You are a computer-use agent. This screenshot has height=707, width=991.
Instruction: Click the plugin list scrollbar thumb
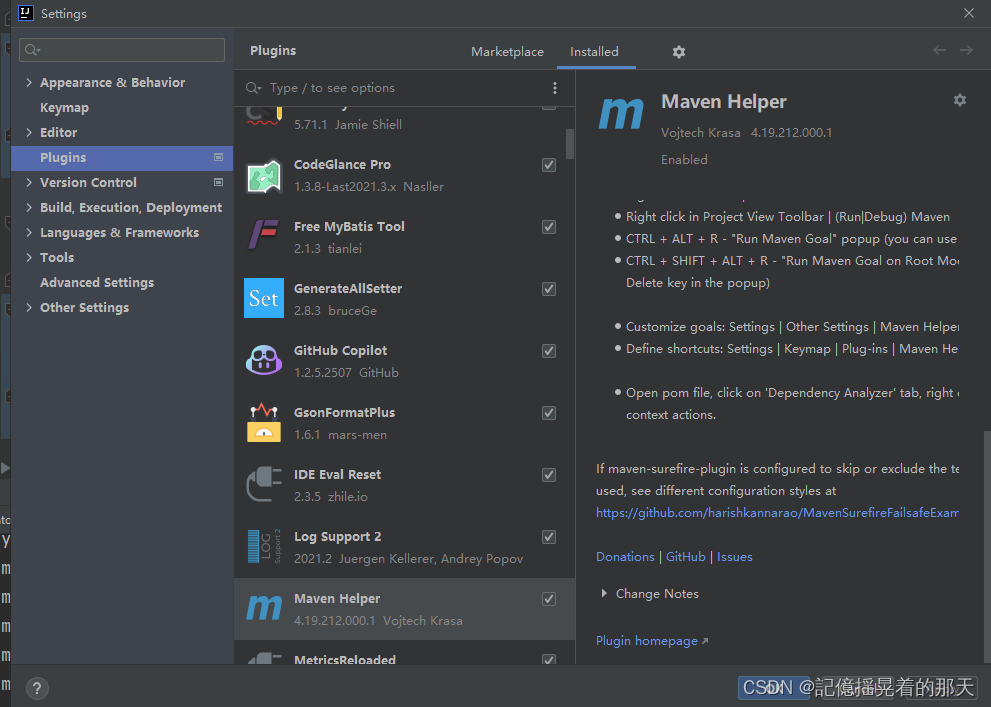pos(570,144)
